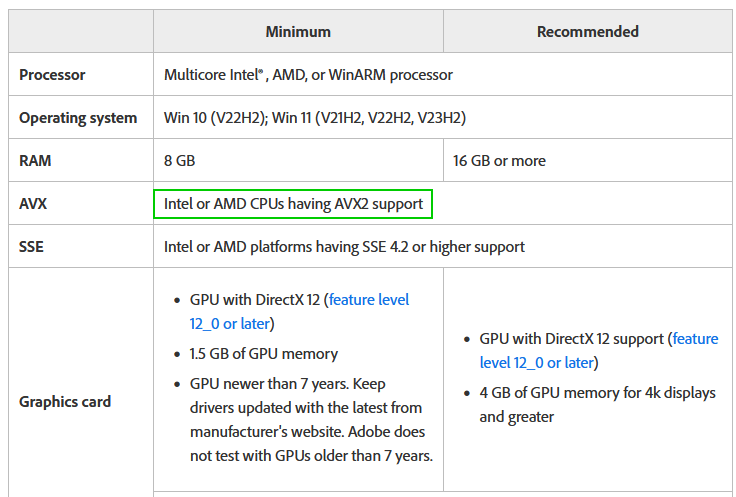Image resolution: width=736 pixels, height=497 pixels.
Task: Click the RAM row label
Action: 36,161
